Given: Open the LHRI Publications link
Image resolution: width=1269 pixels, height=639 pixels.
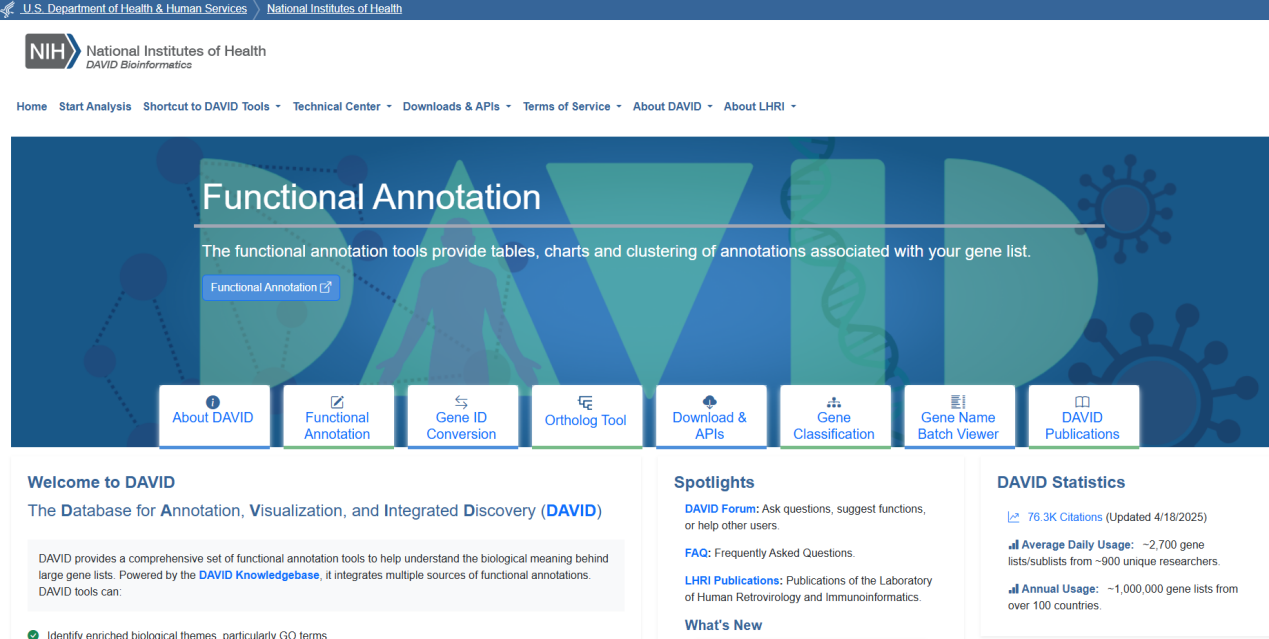Looking at the screenshot, I should point(733,581).
